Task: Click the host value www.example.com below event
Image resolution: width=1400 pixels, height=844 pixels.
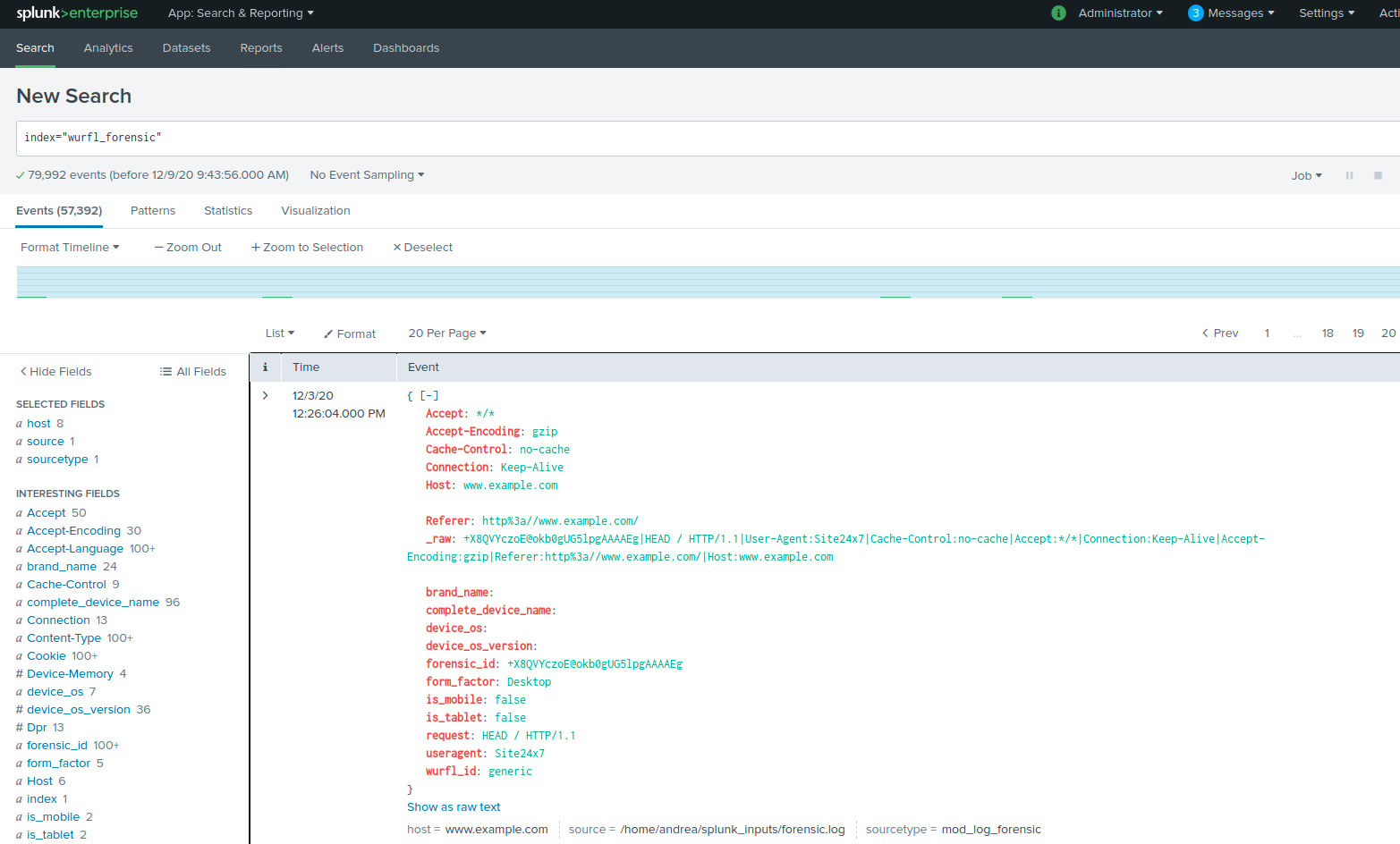Action: coord(496,830)
